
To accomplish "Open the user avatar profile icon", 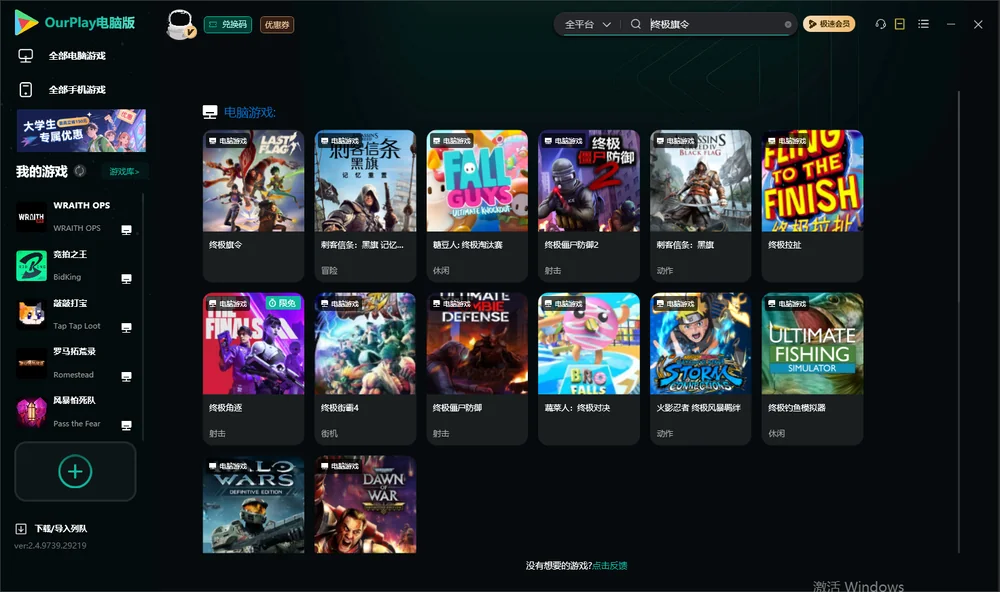I will (x=180, y=24).
